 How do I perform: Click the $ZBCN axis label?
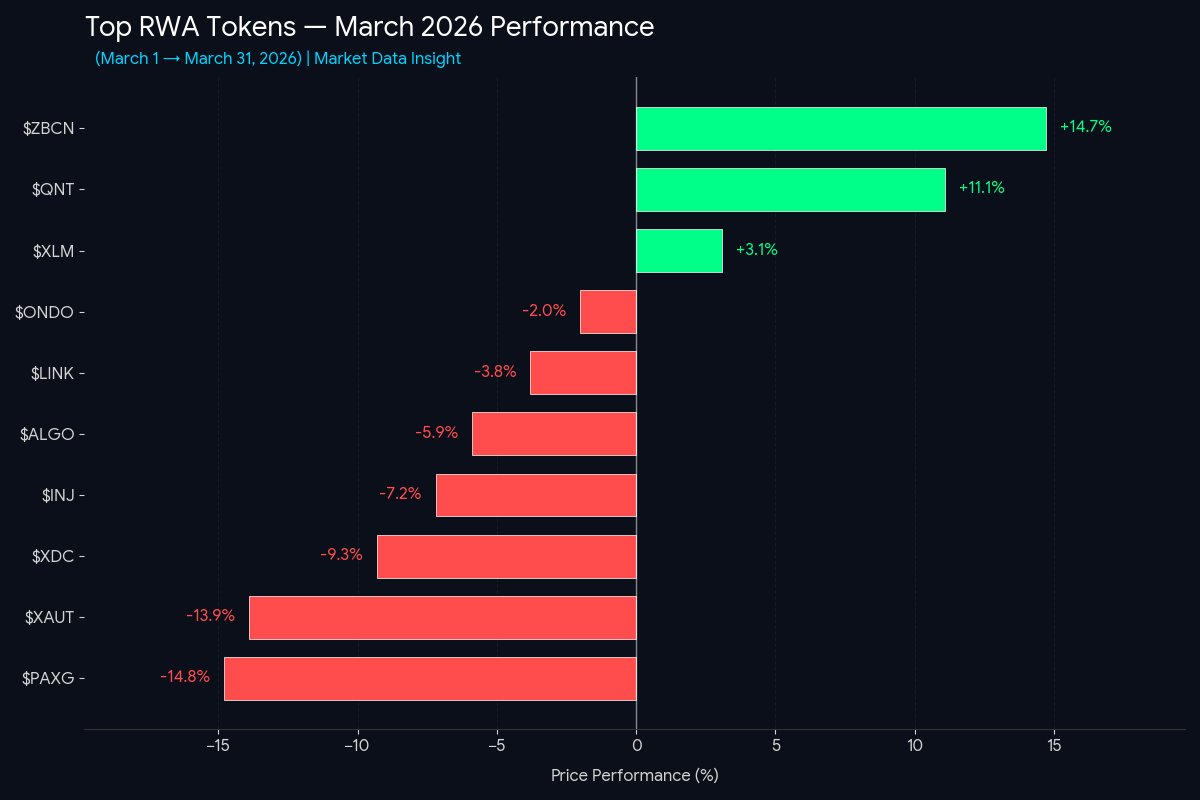(48, 128)
